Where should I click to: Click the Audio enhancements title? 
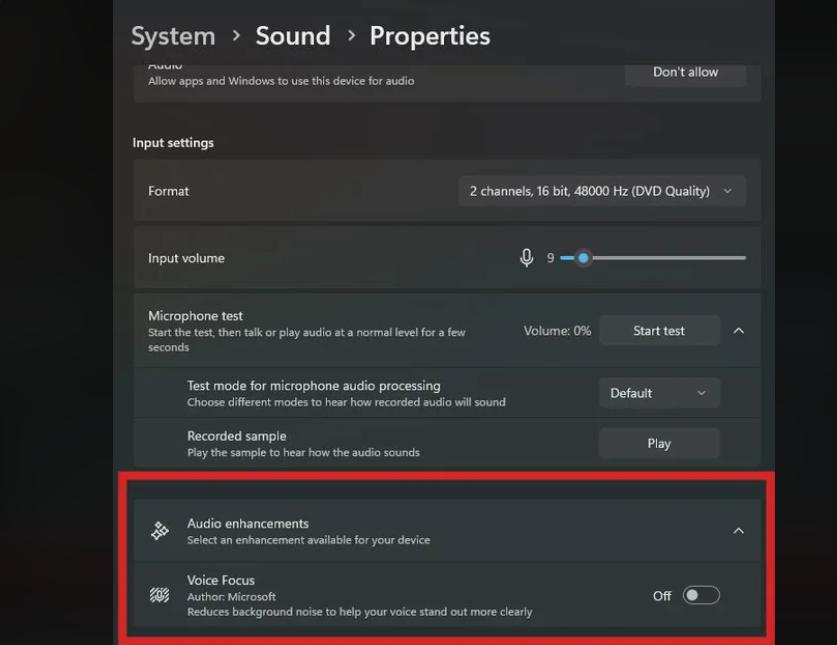pos(248,523)
